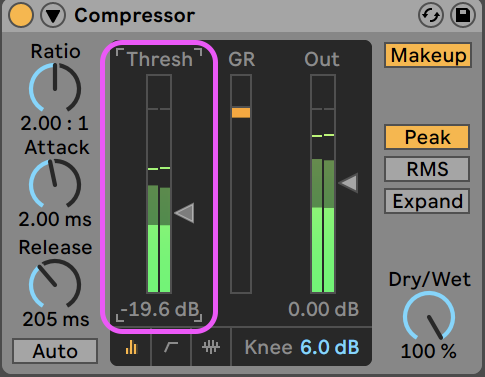Switch to the activity waveform view icon

pyautogui.click(x=211, y=347)
